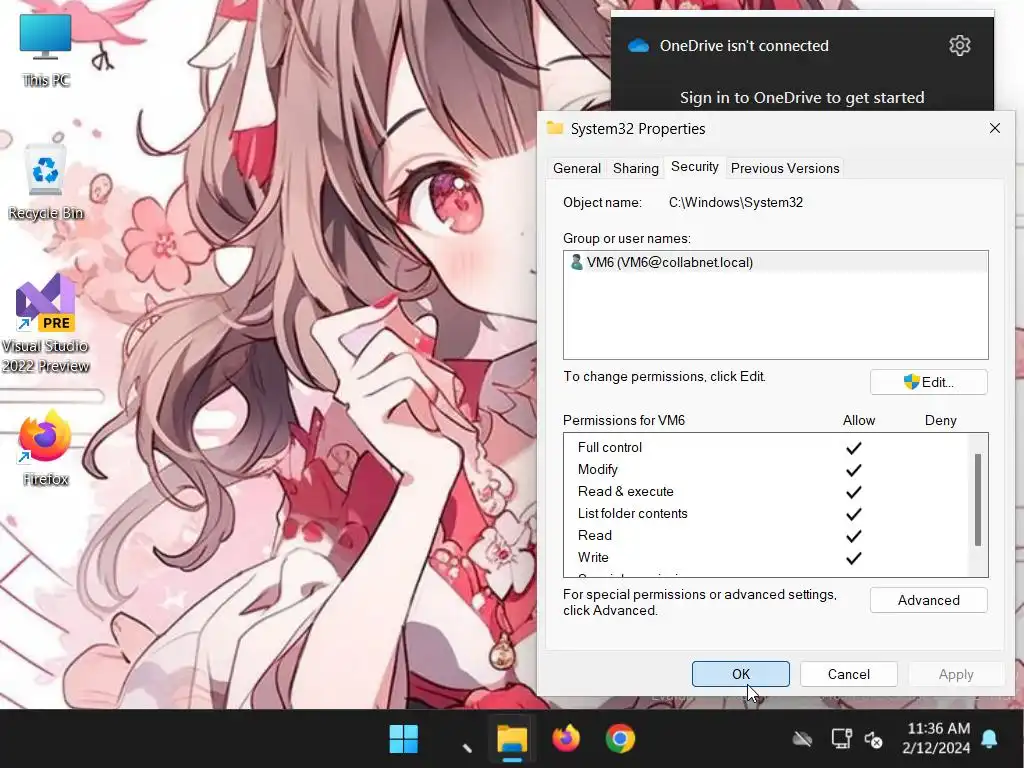Click List folder contents Allow checkmark

(x=854, y=514)
